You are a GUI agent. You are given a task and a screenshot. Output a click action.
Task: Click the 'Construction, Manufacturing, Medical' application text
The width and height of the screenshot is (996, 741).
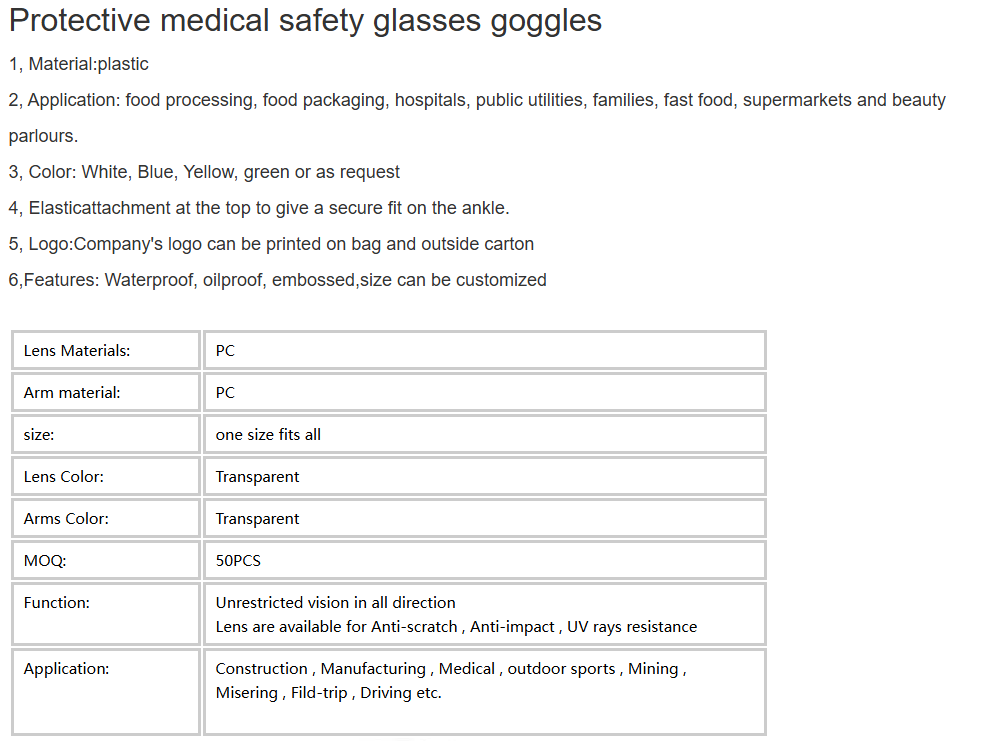451,669
